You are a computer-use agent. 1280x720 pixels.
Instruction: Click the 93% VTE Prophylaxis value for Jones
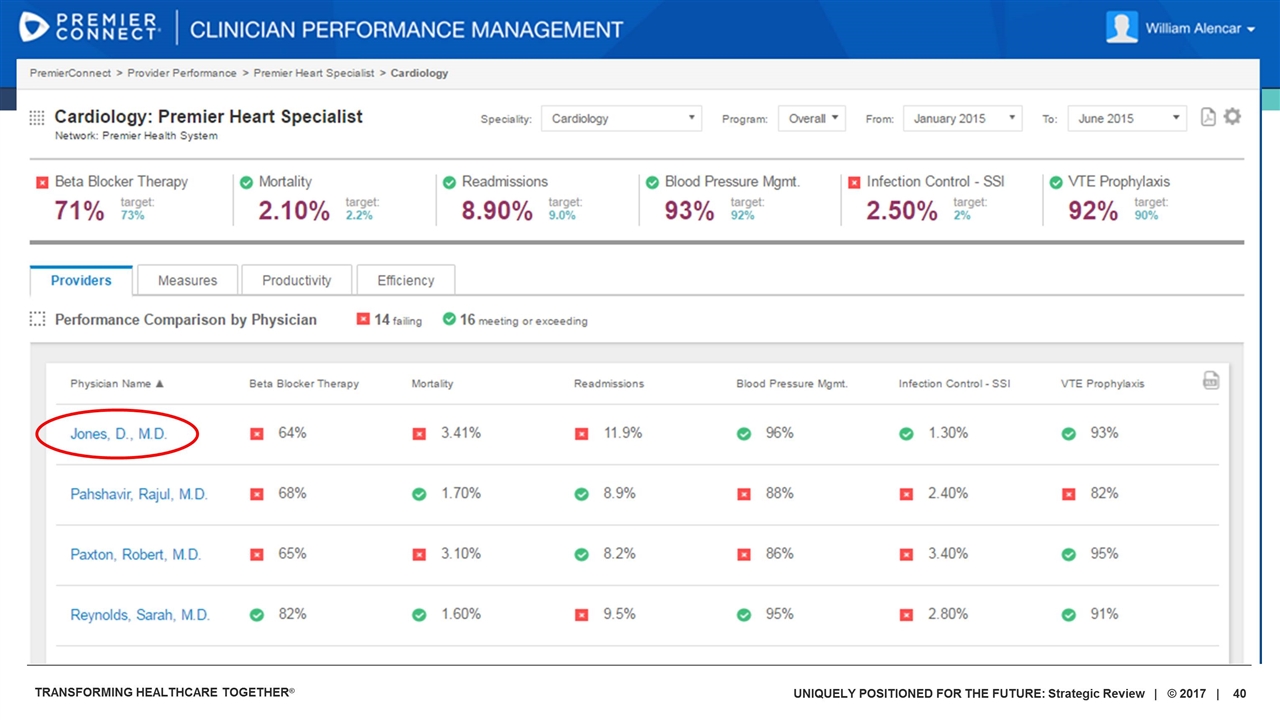[1105, 433]
